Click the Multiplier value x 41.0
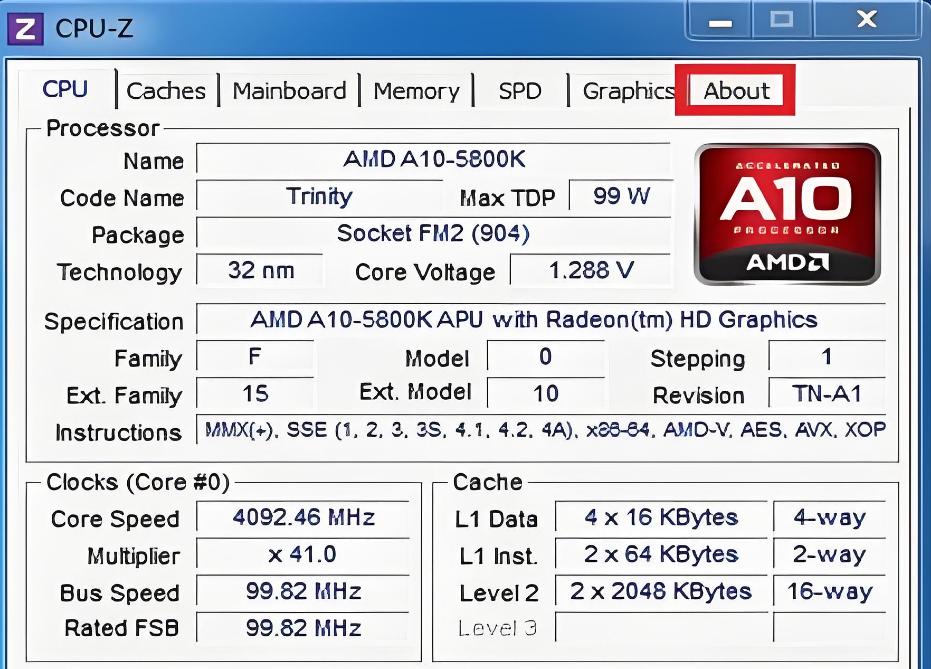 303,554
